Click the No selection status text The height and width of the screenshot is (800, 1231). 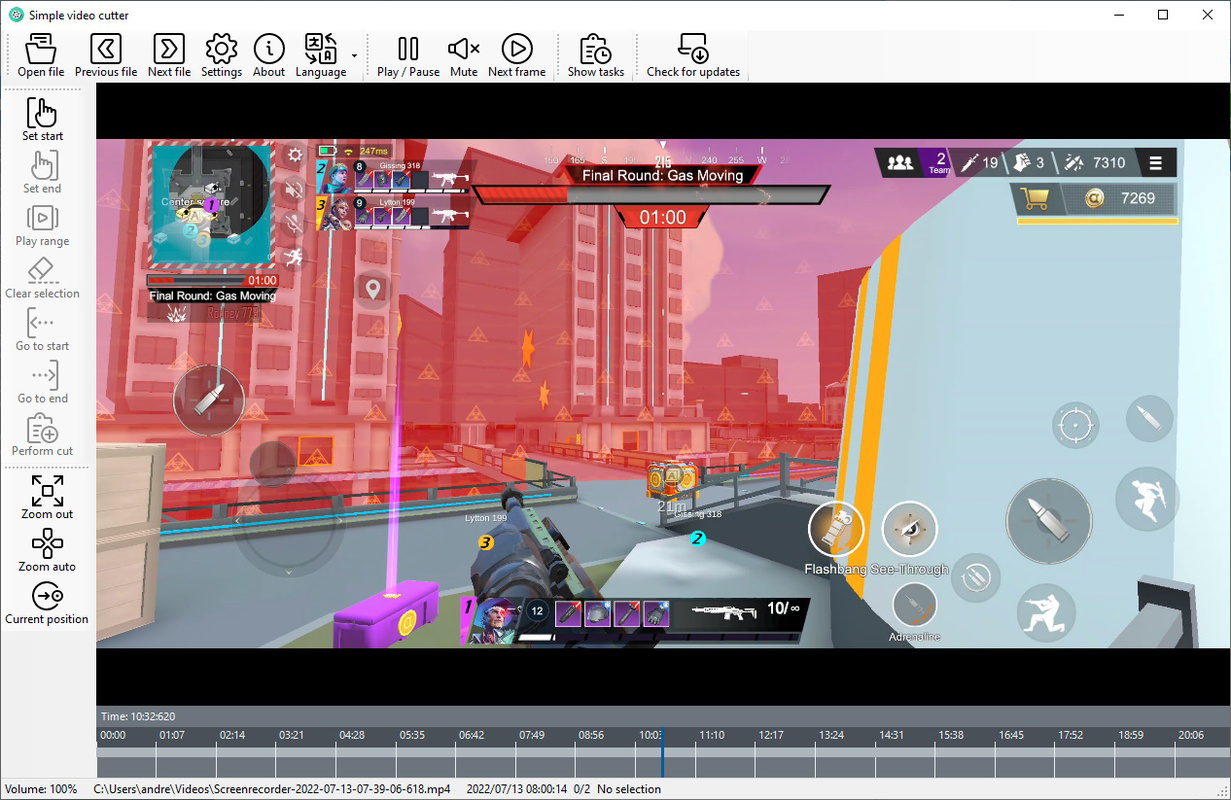[629, 789]
